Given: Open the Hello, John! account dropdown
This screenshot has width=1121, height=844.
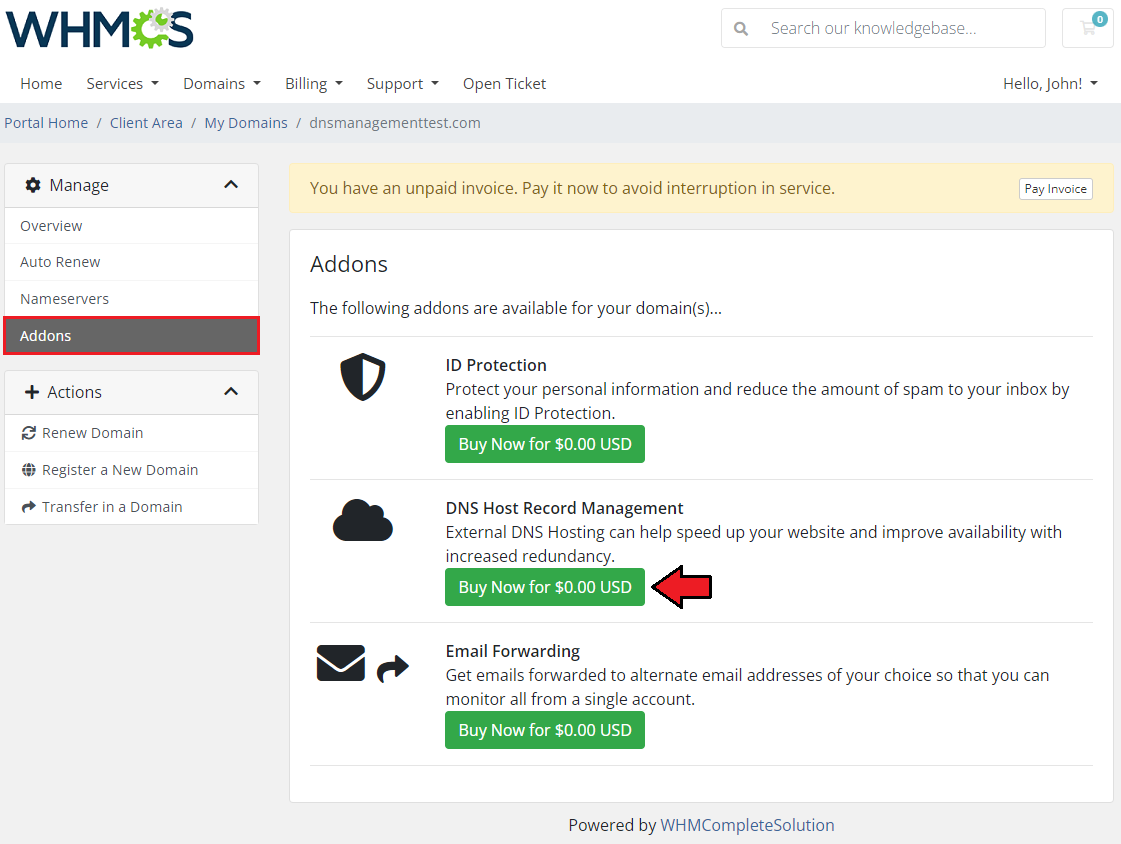Looking at the screenshot, I should point(1050,84).
